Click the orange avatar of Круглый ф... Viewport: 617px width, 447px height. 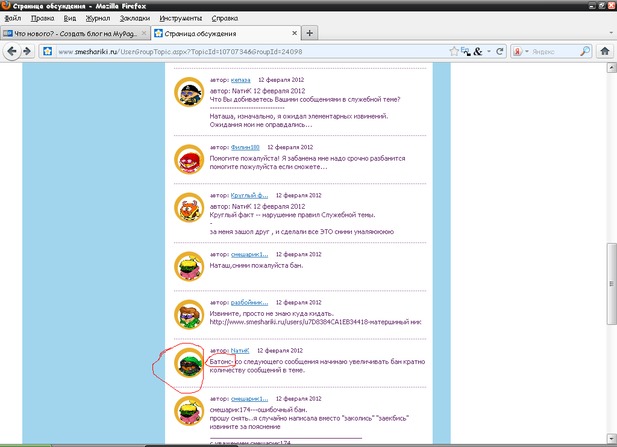(x=189, y=207)
